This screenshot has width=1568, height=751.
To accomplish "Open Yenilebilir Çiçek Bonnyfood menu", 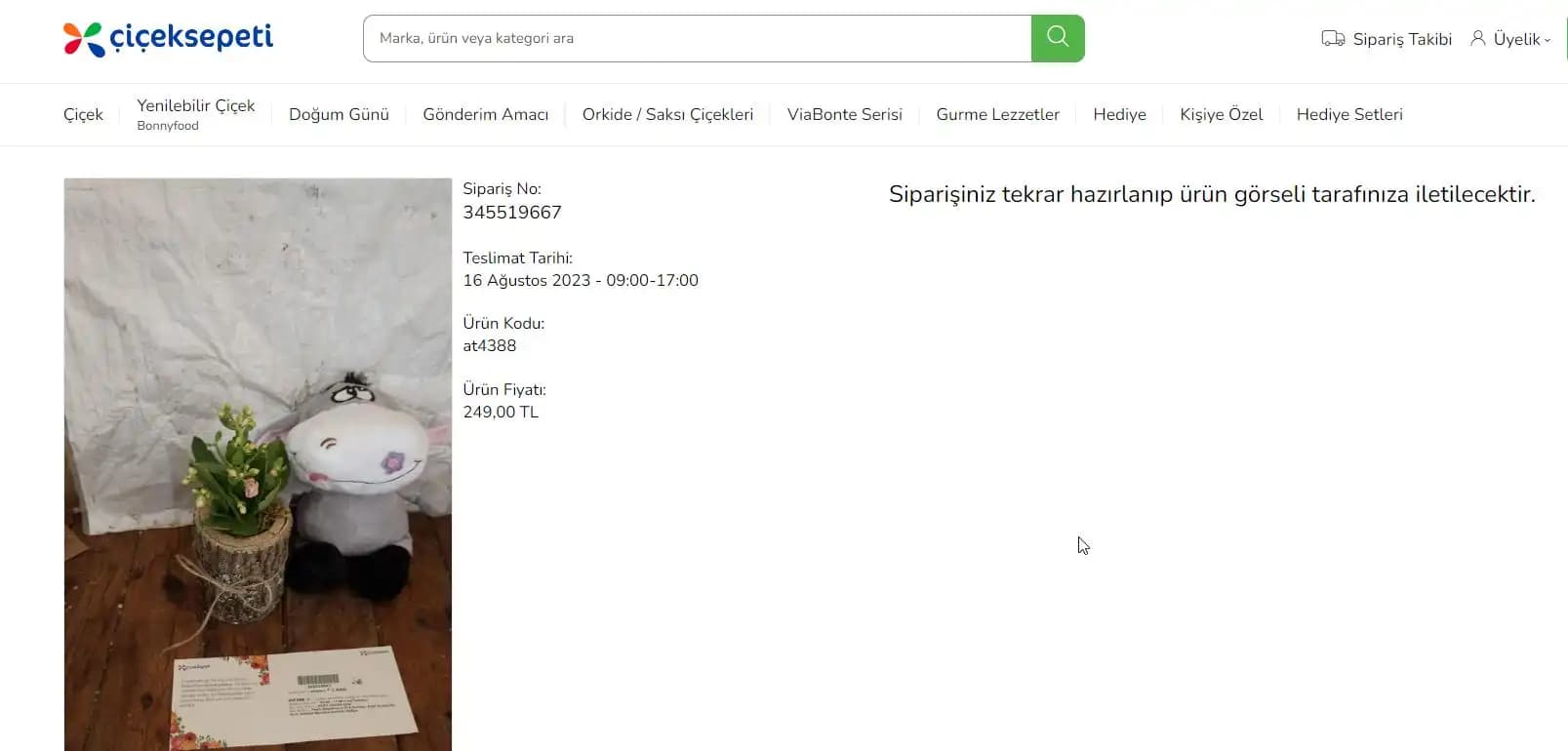I will coord(196,114).
